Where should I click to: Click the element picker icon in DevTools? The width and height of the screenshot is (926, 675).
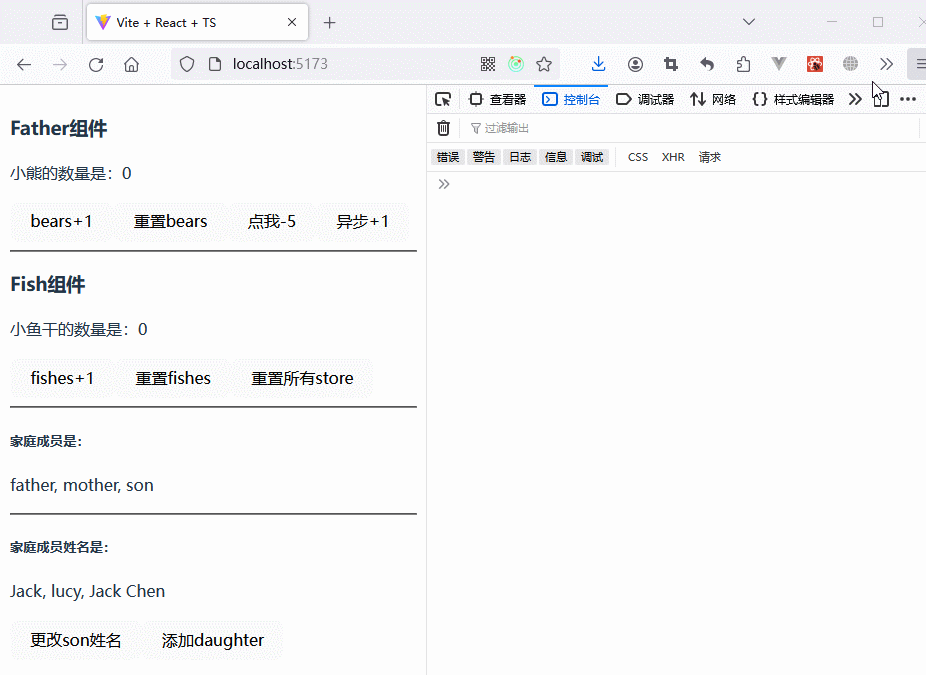(x=443, y=99)
